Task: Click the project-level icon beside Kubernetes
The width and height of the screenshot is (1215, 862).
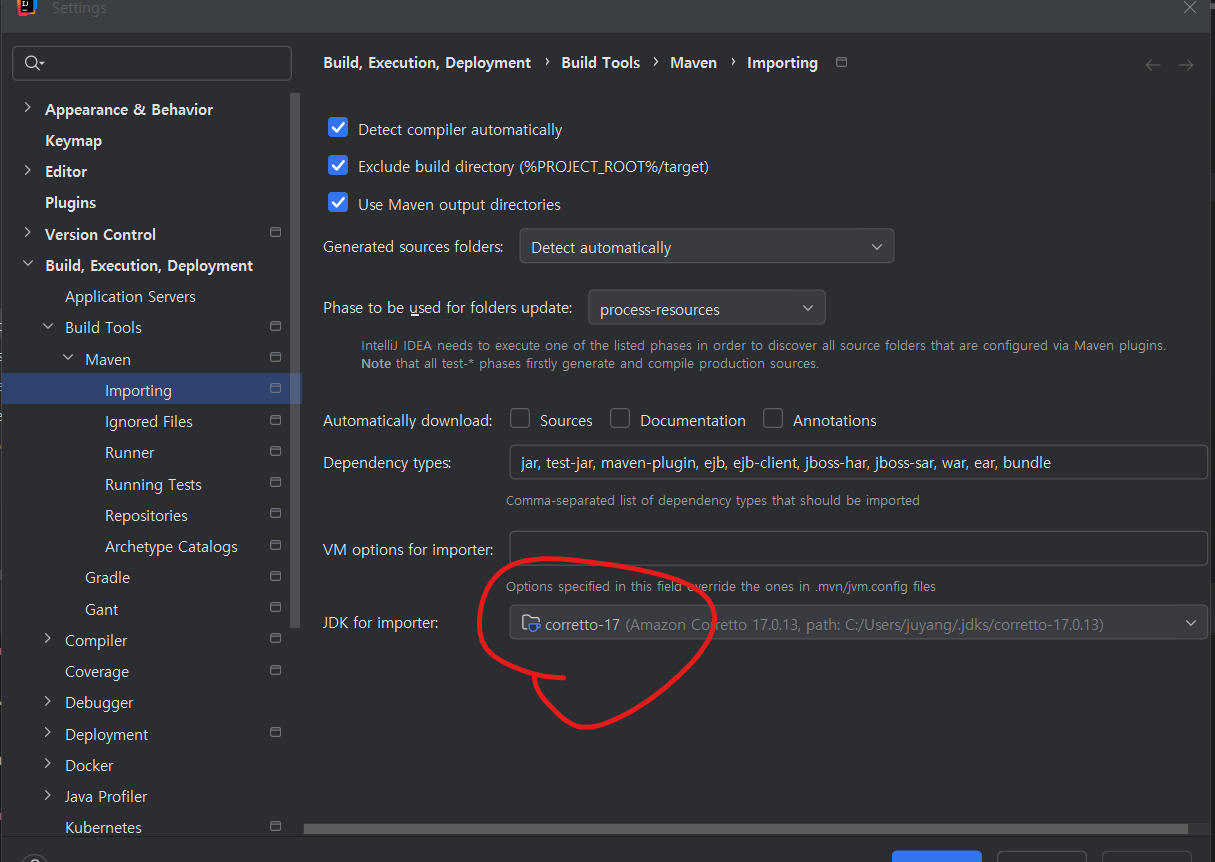Action: (275, 826)
